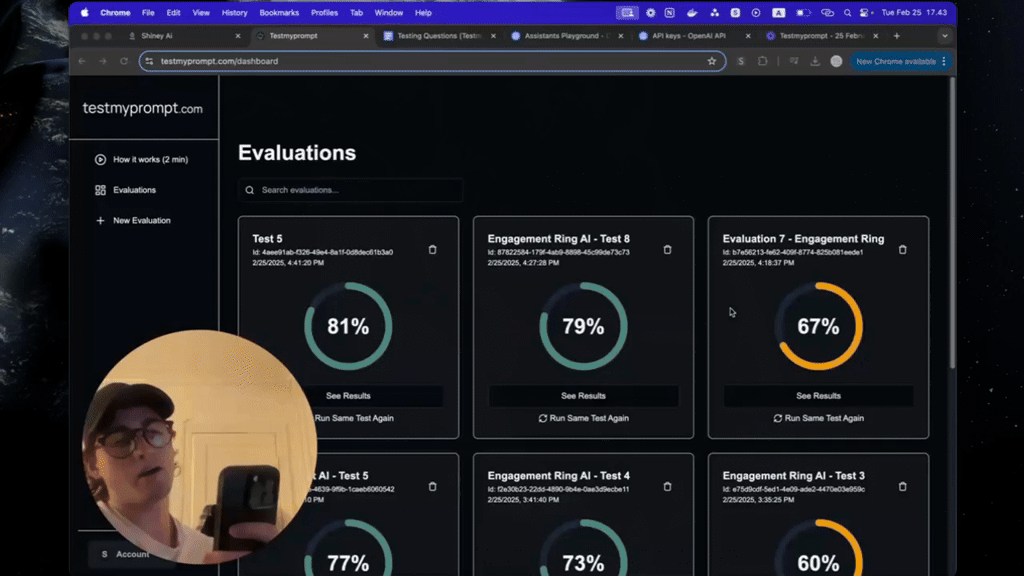Open a new browser tab with plus icon
The height and width of the screenshot is (576, 1024).
(897, 36)
